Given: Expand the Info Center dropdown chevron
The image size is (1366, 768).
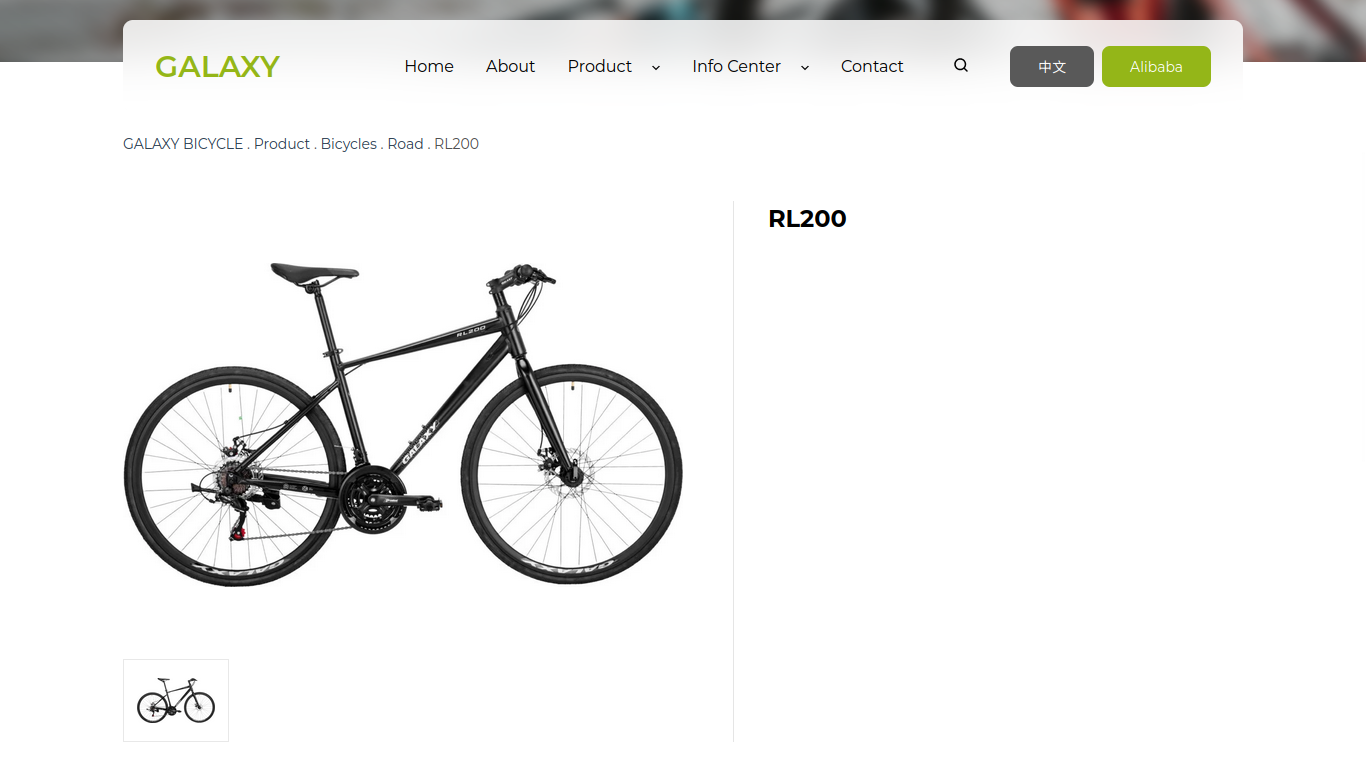Looking at the screenshot, I should (805, 67).
